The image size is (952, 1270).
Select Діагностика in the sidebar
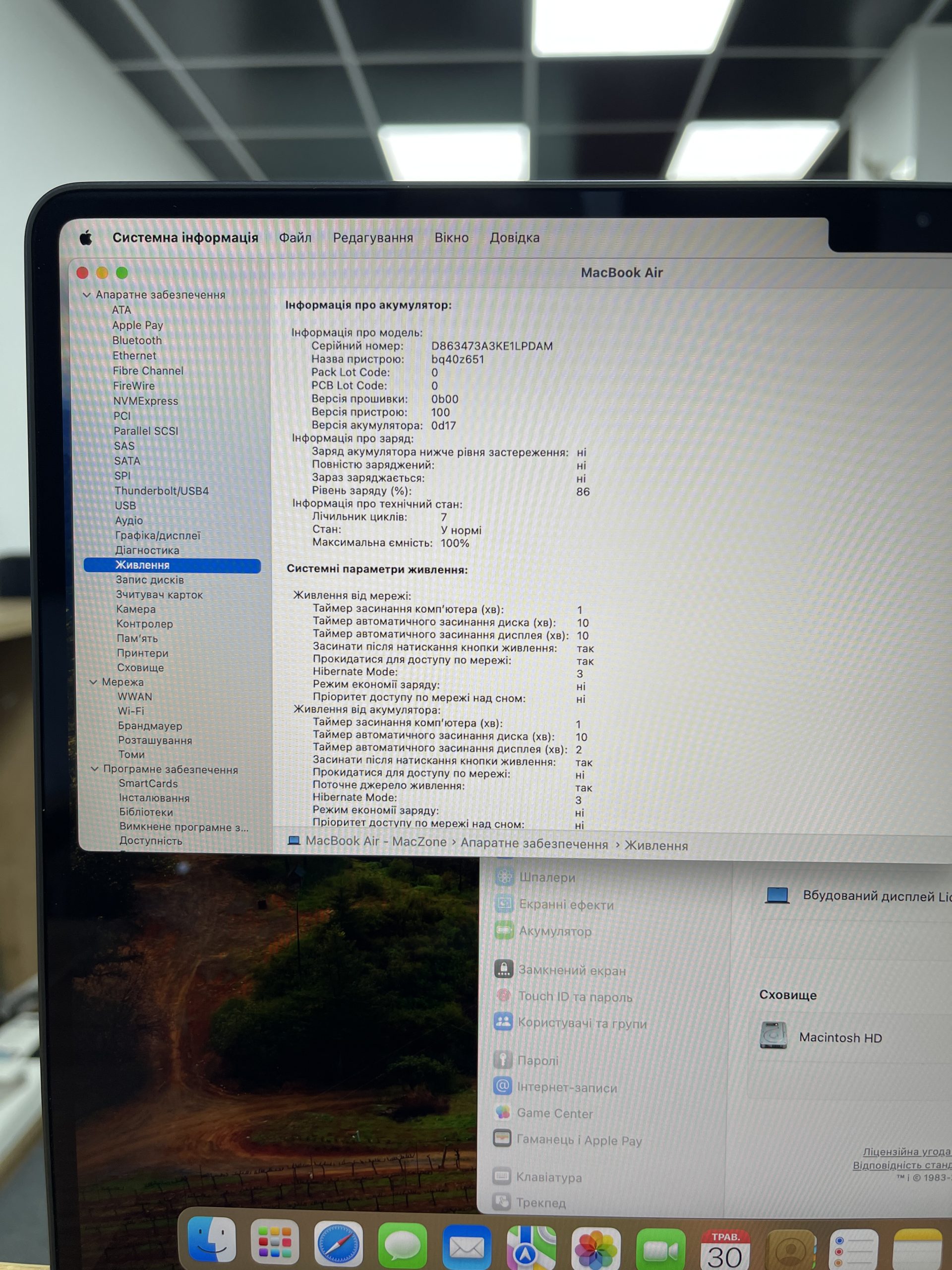click(x=147, y=550)
